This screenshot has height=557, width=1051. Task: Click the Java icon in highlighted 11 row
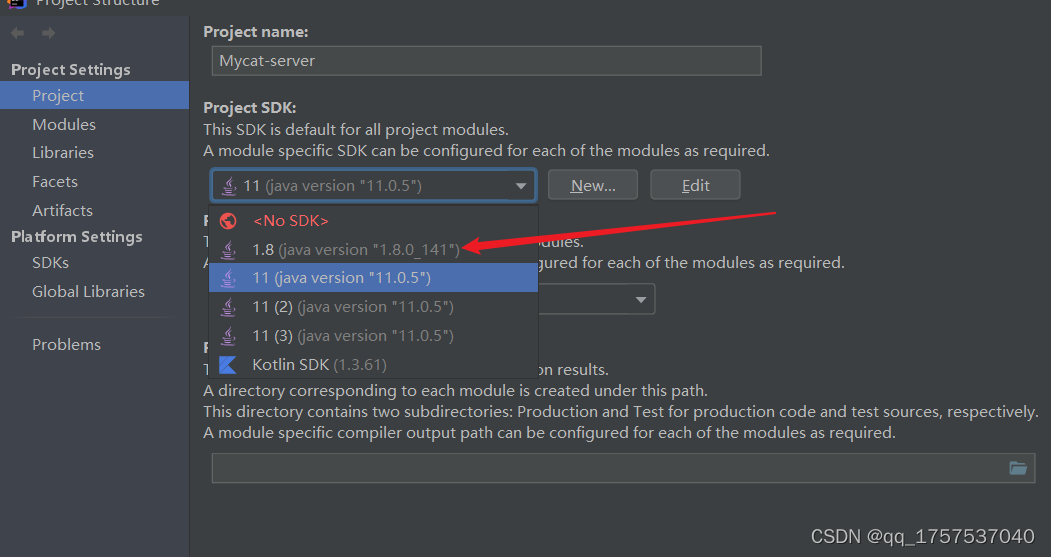tap(228, 278)
